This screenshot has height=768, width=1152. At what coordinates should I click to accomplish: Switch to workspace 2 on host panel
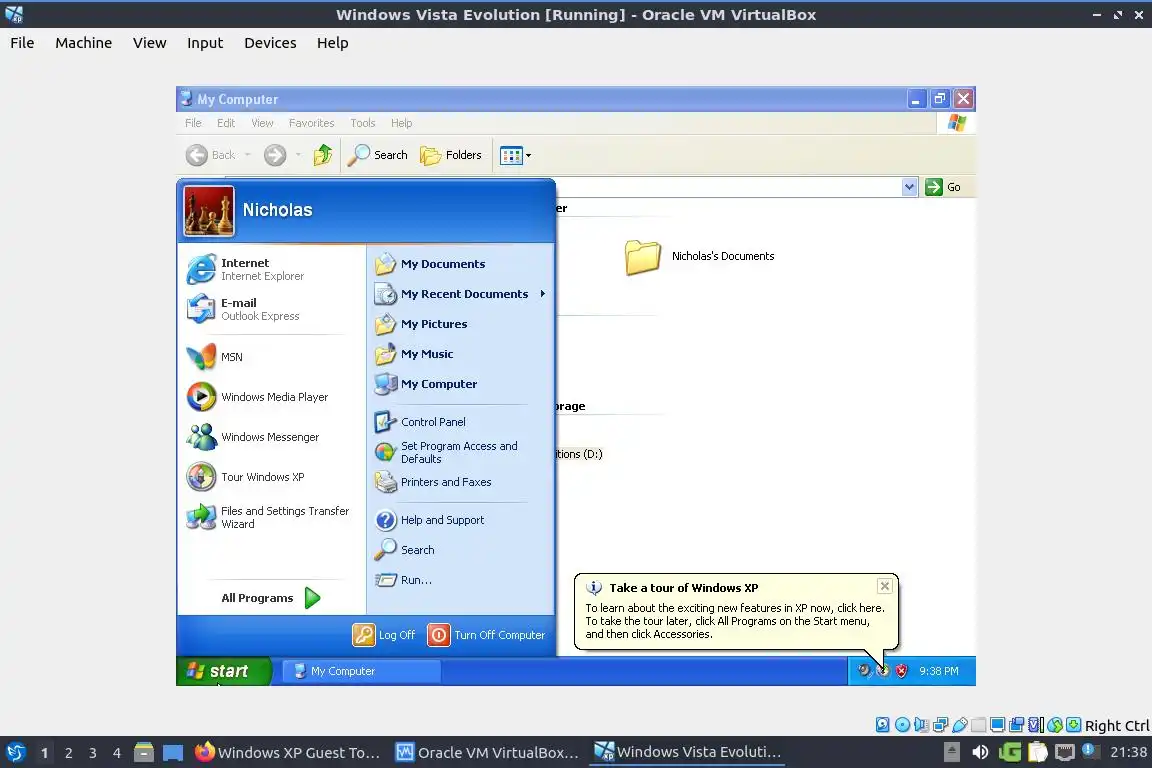tap(68, 753)
